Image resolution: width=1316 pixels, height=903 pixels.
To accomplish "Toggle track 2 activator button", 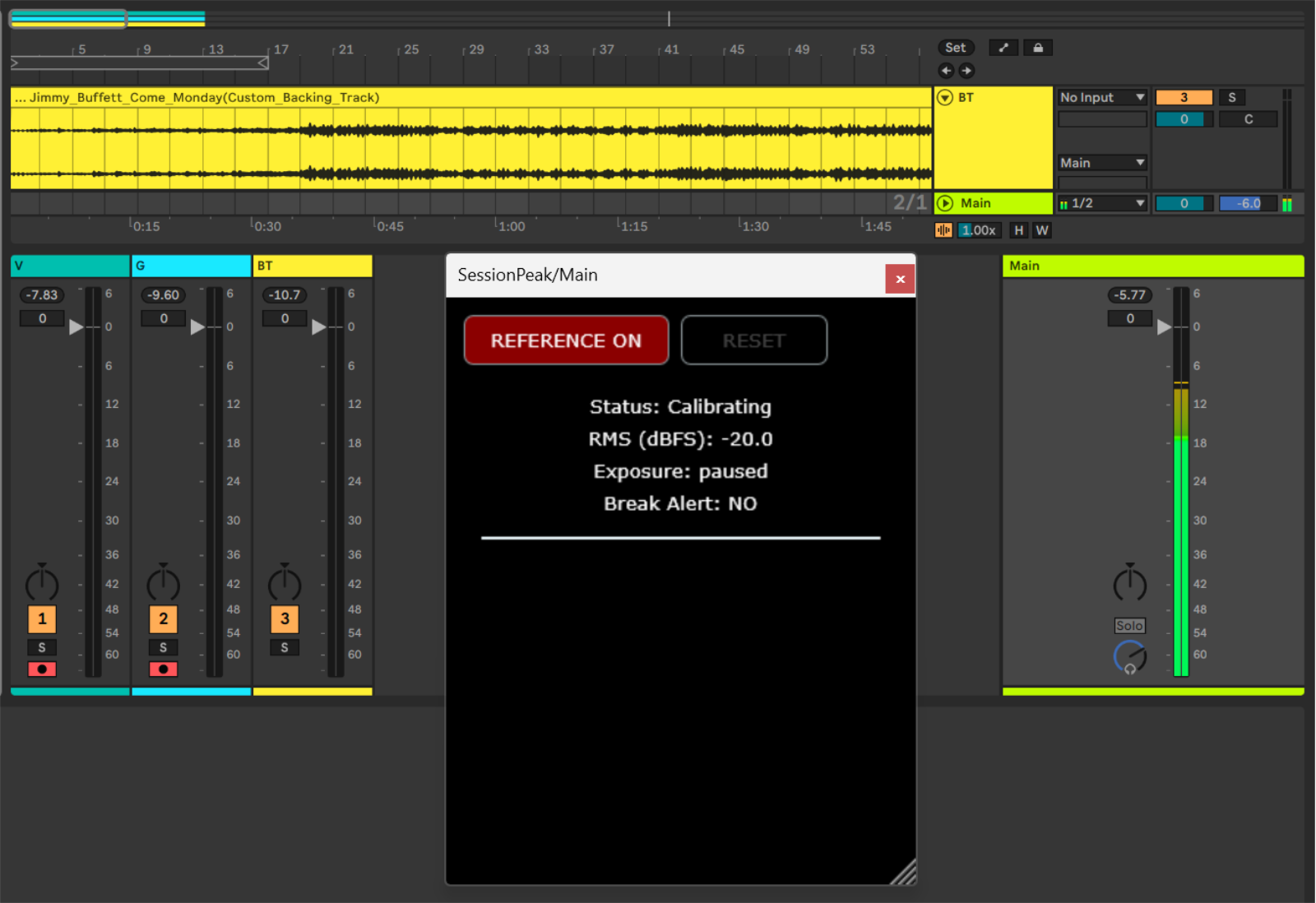I will [163, 618].
